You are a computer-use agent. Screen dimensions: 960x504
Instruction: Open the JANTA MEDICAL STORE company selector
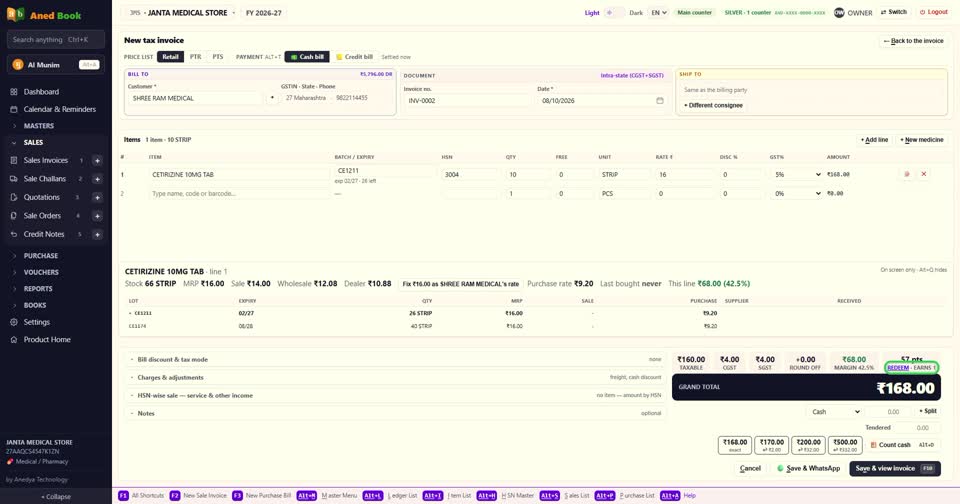181,13
